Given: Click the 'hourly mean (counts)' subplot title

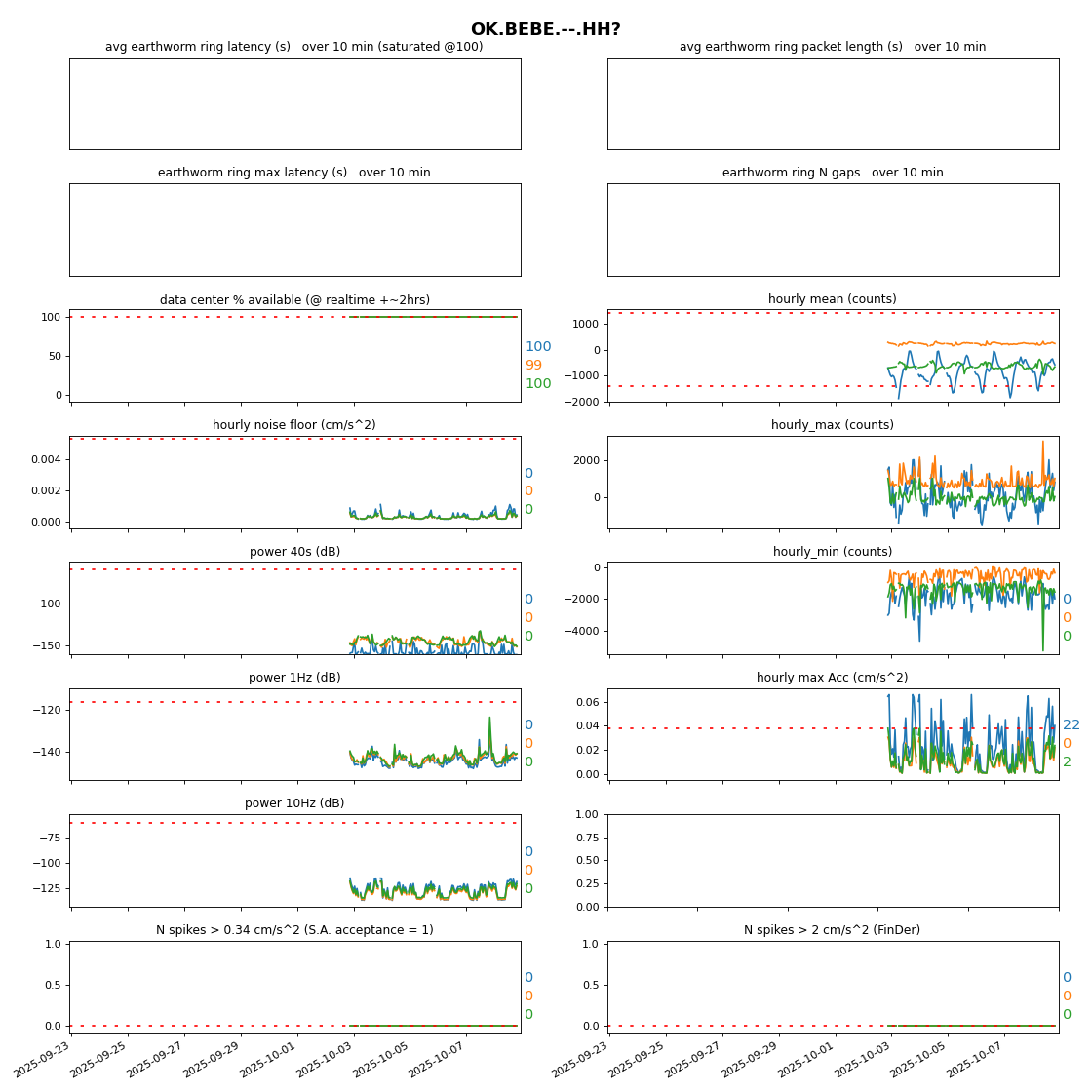Looking at the screenshot, I should 833,299.
